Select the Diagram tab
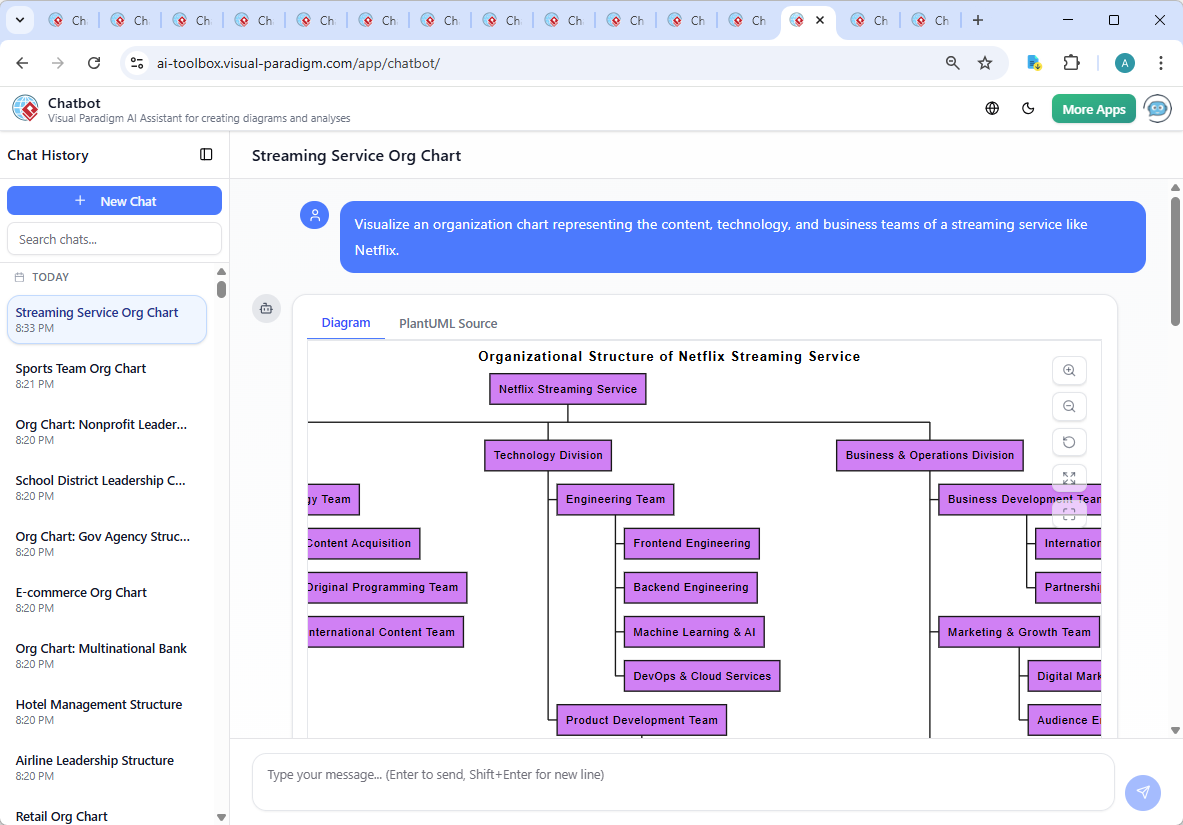Image resolution: width=1183 pixels, height=825 pixels. coord(346,323)
